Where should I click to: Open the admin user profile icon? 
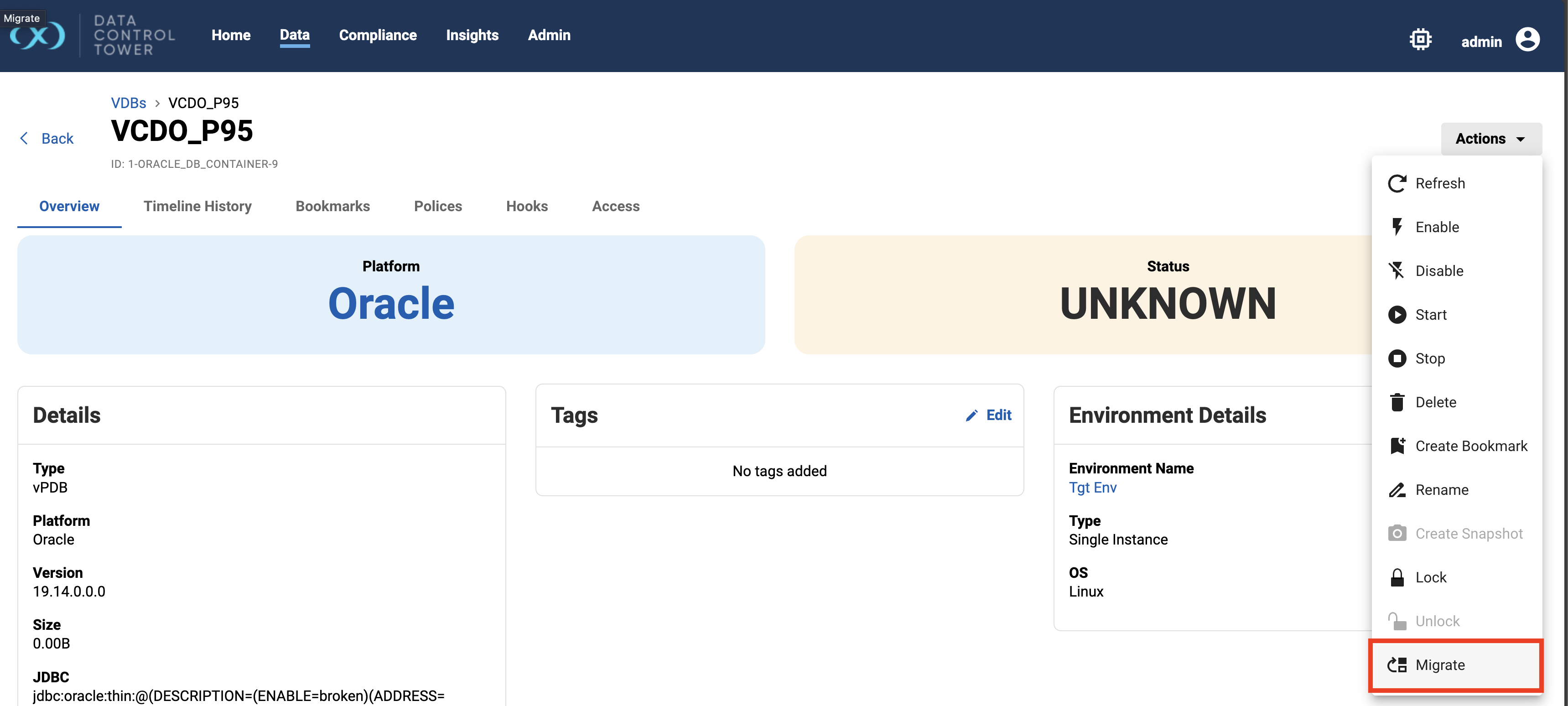coord(1527,40)
